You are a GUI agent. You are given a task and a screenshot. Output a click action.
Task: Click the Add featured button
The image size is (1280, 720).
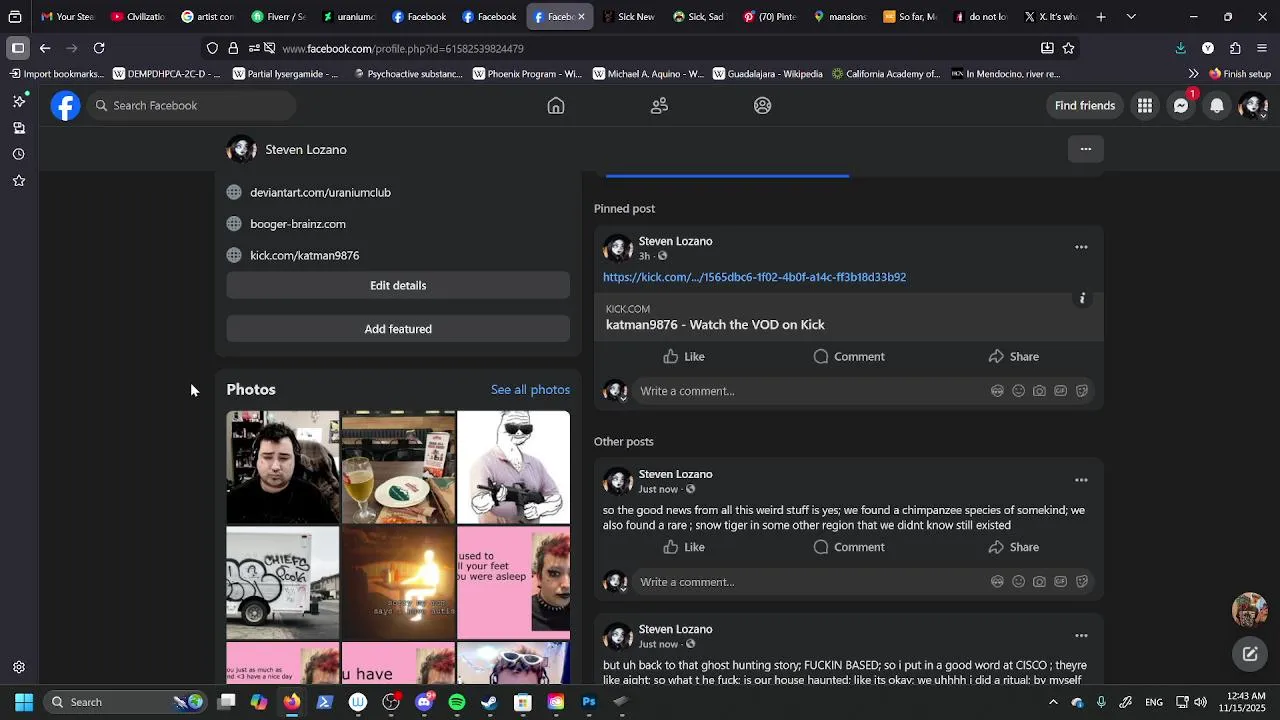tap(398, 329)
